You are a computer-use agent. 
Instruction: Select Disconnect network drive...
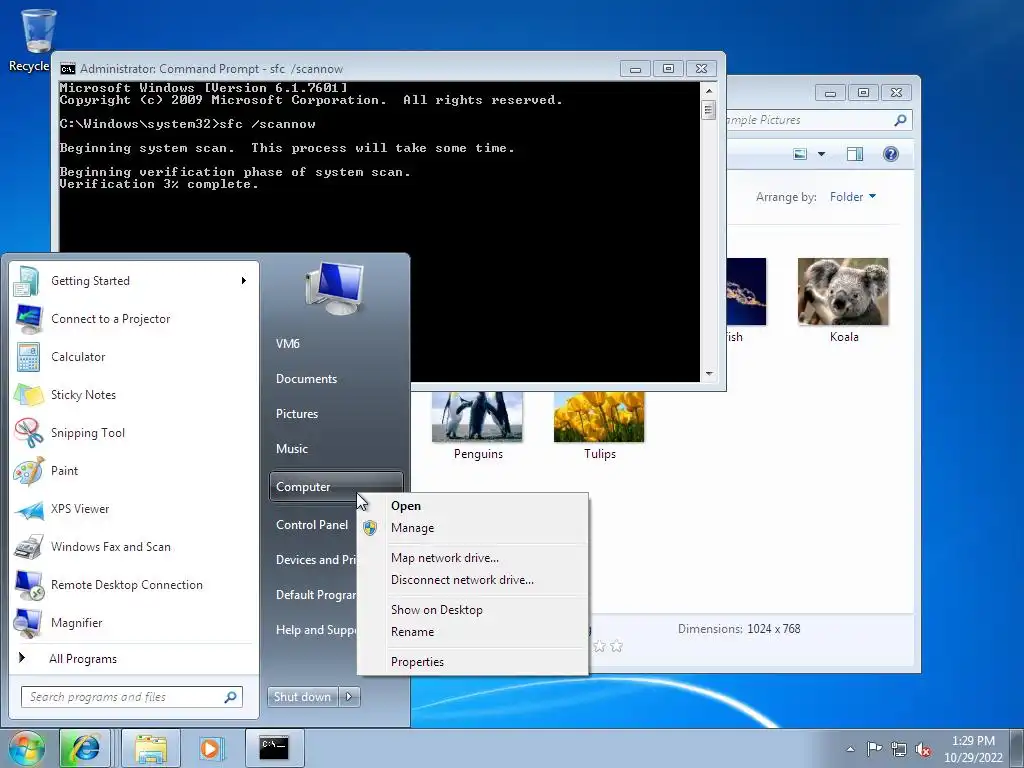(473, 580)
